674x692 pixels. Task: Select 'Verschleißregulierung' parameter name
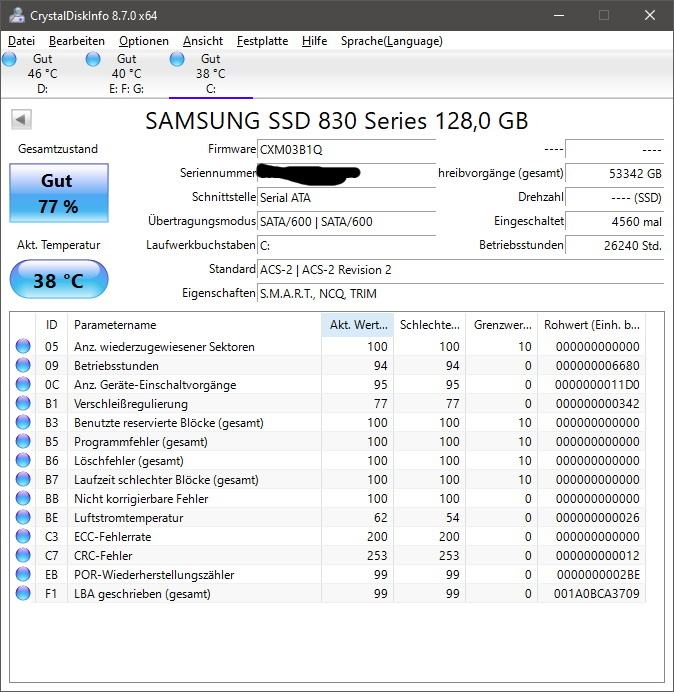point(131,404)
